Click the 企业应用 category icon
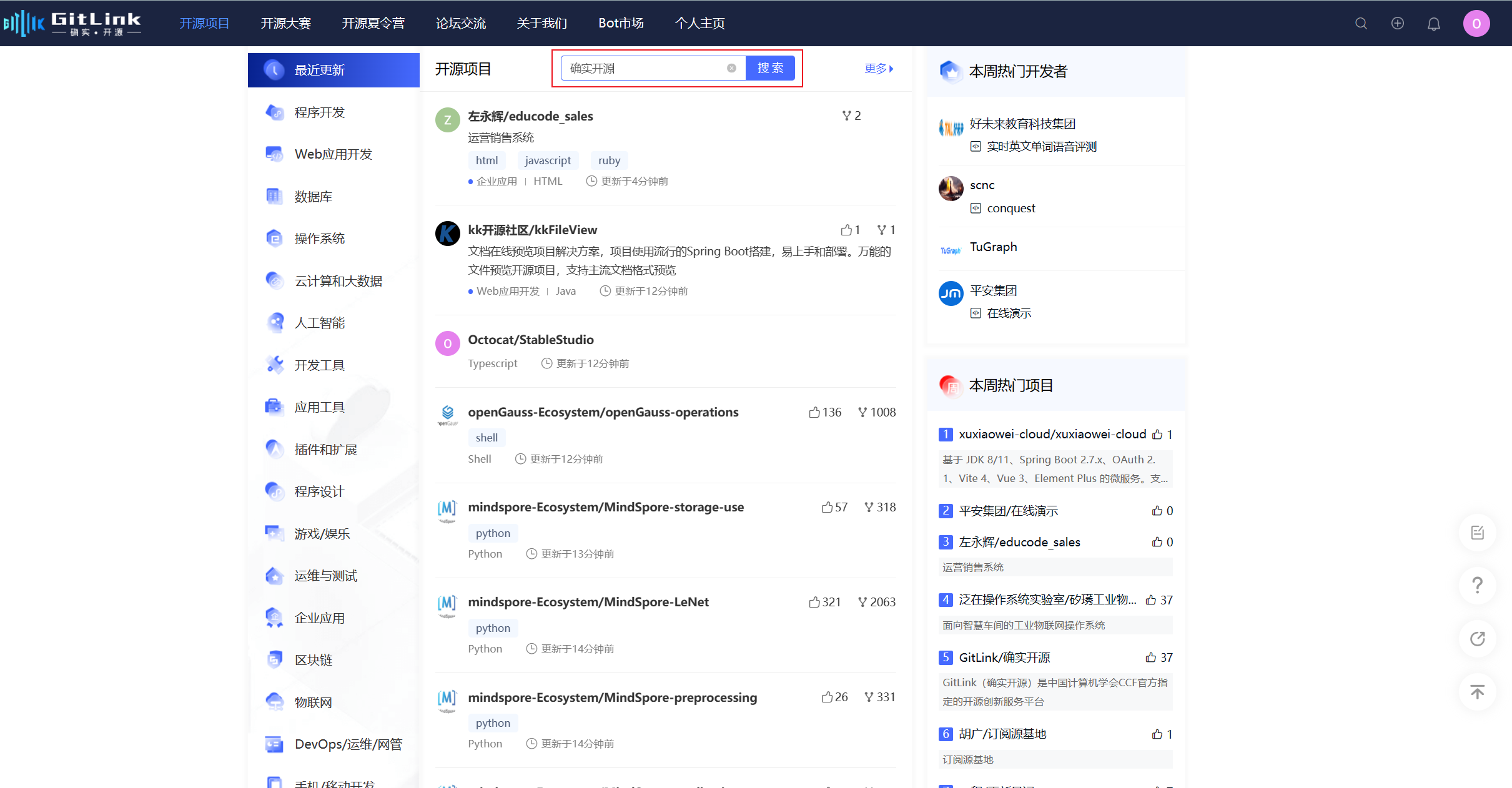Viewport: 1512px width, 788px height. (x=274, y=618)
